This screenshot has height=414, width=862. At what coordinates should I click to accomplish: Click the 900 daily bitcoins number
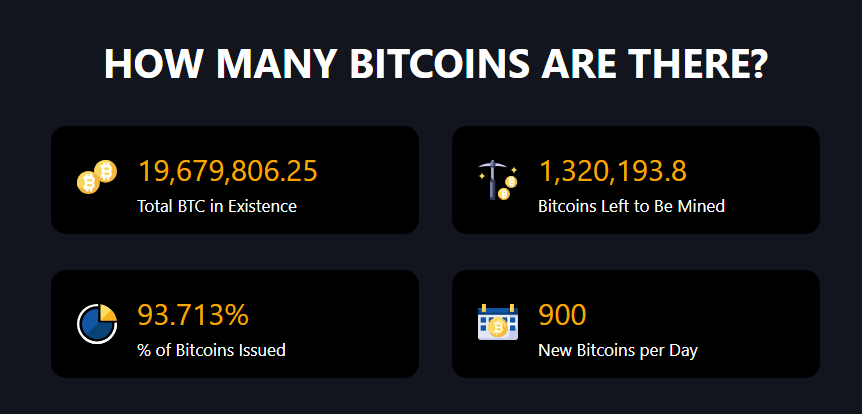(561, 315)
